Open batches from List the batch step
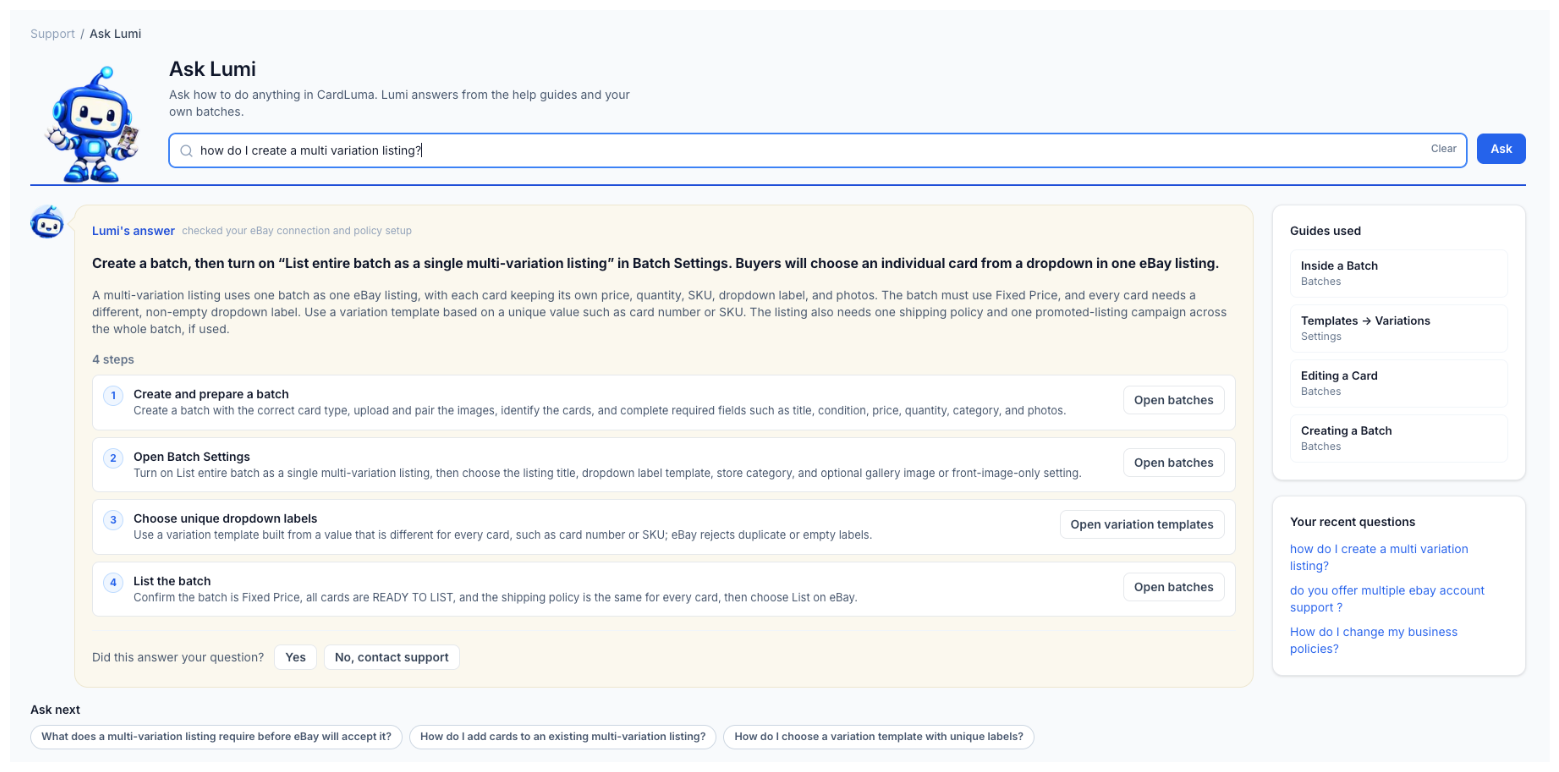The width and height of the screenshot is (1559, 772). tap(1174, 587)
